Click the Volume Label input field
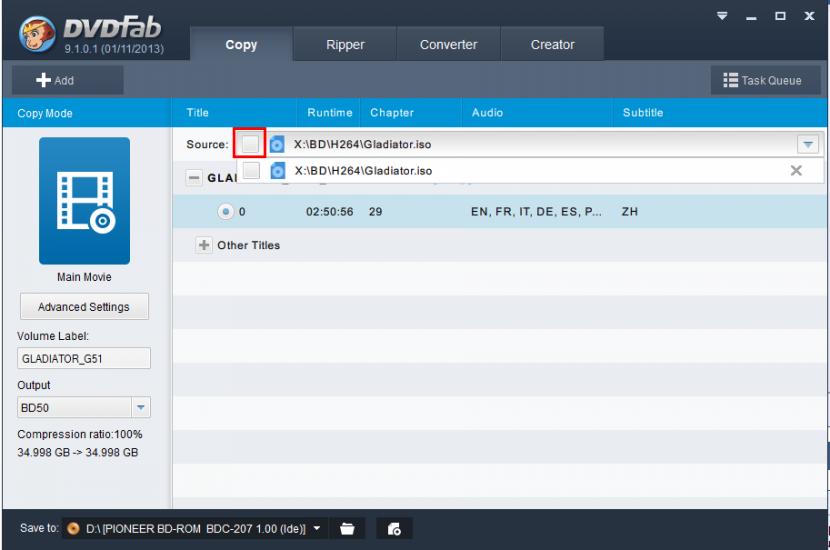This screenshot has height=550, width=830. 84,358
